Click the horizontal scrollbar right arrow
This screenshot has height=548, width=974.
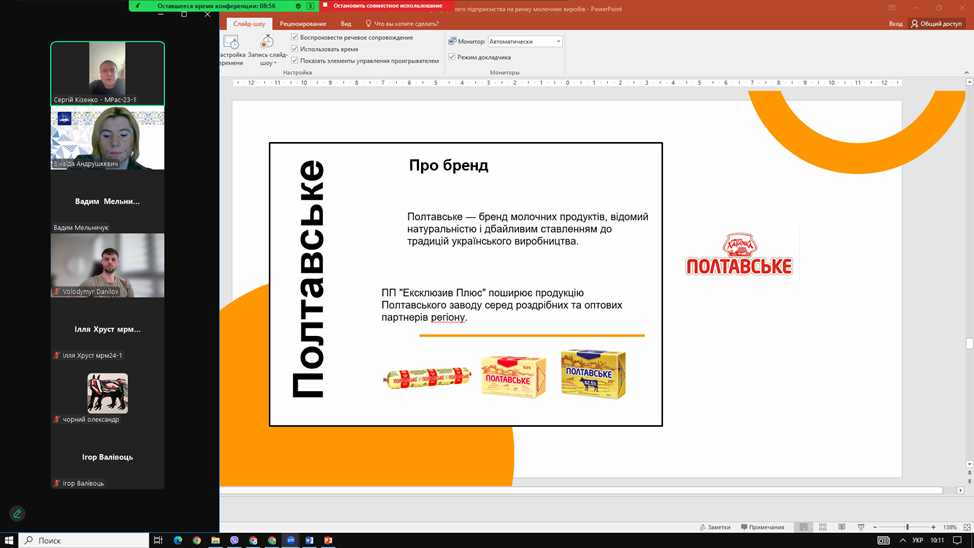tap(960, 490)
